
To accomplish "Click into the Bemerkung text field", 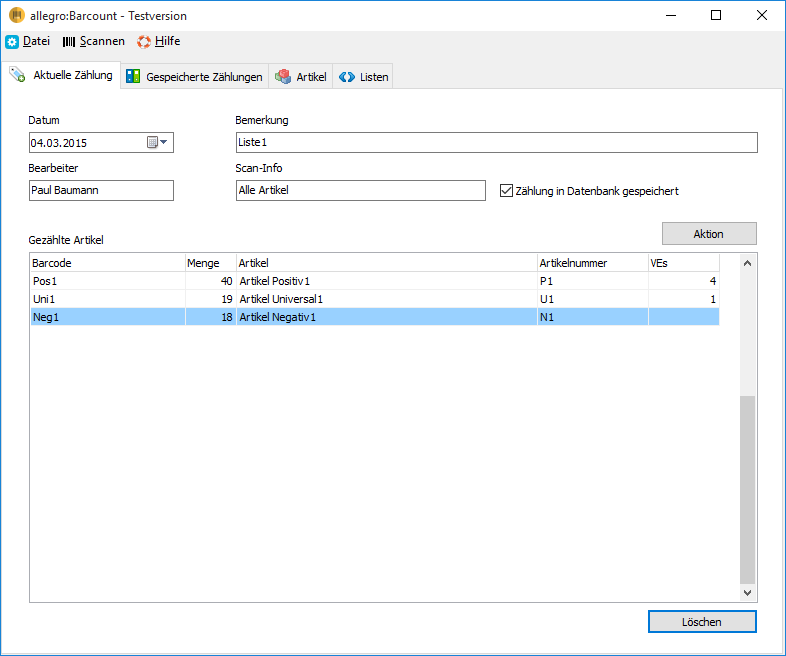I will point(496,142).
